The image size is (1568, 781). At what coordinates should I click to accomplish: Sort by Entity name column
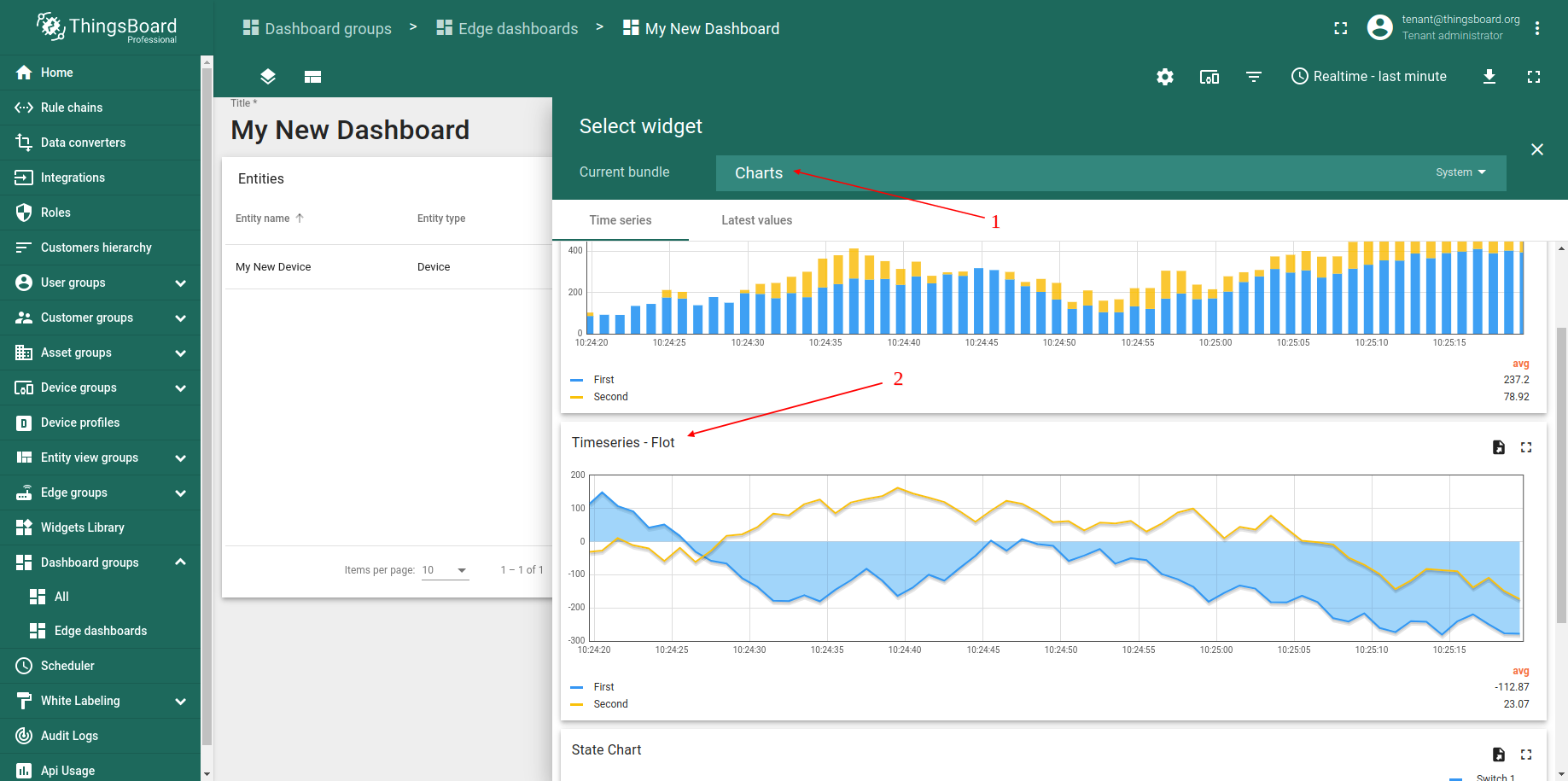click(270, 219)
